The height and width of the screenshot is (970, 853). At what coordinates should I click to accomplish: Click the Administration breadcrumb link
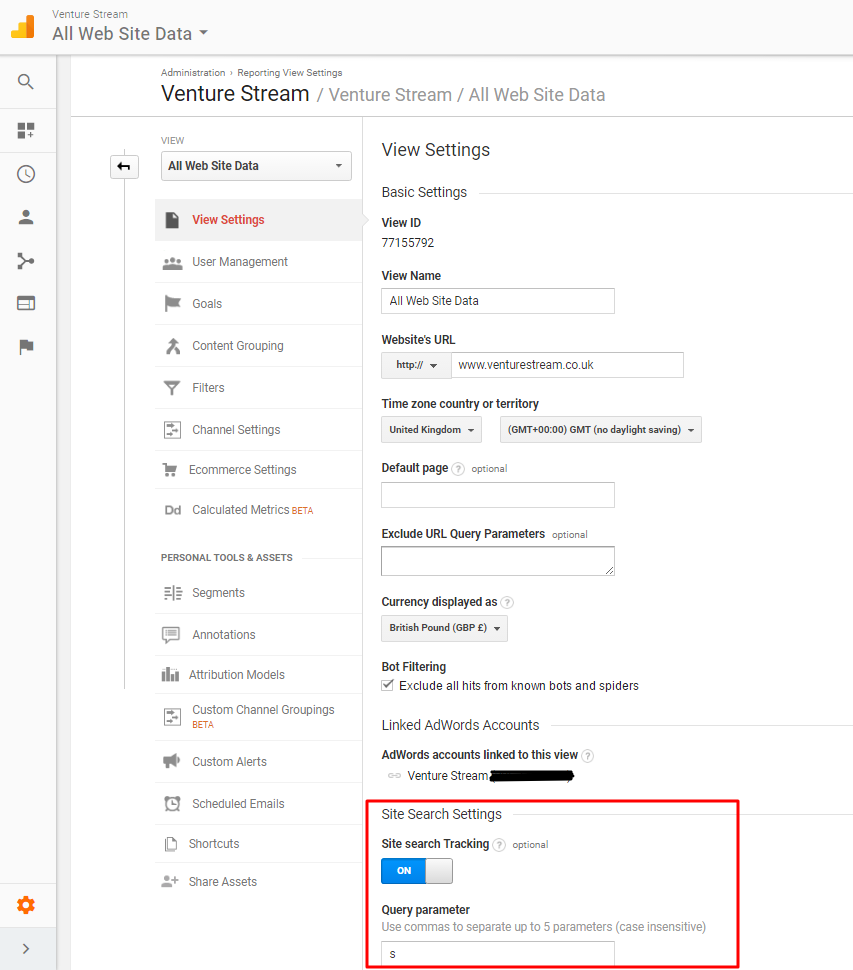[x=193, y=73]
